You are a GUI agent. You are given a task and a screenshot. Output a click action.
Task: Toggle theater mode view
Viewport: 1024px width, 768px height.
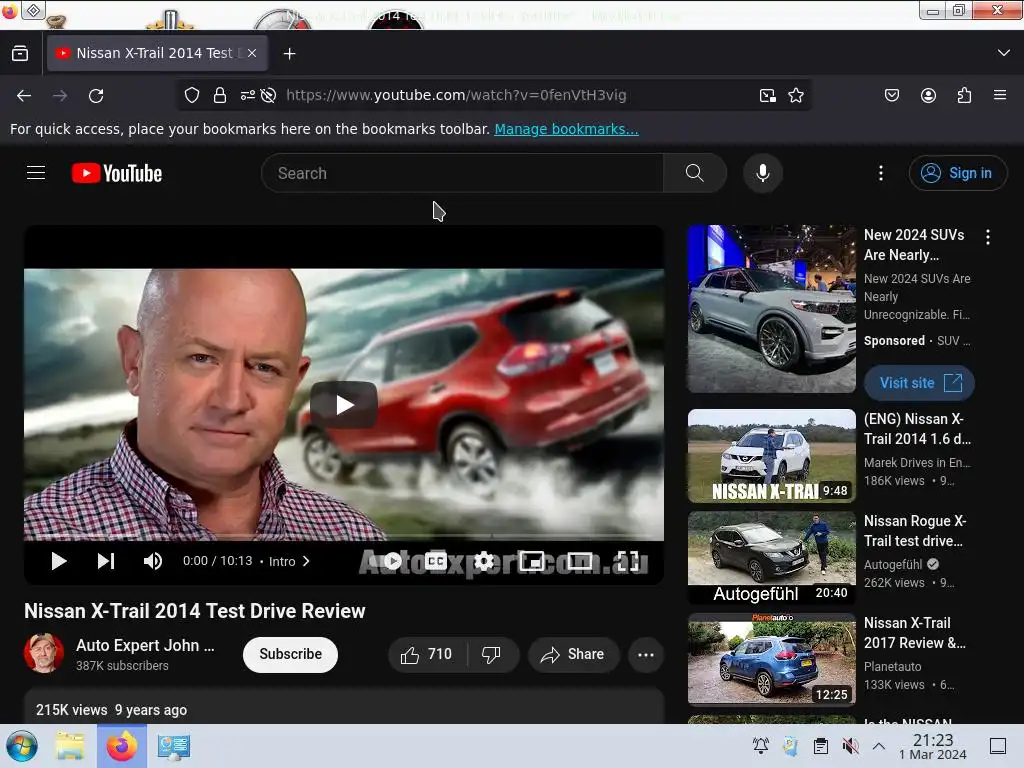[x=579, y=561]
